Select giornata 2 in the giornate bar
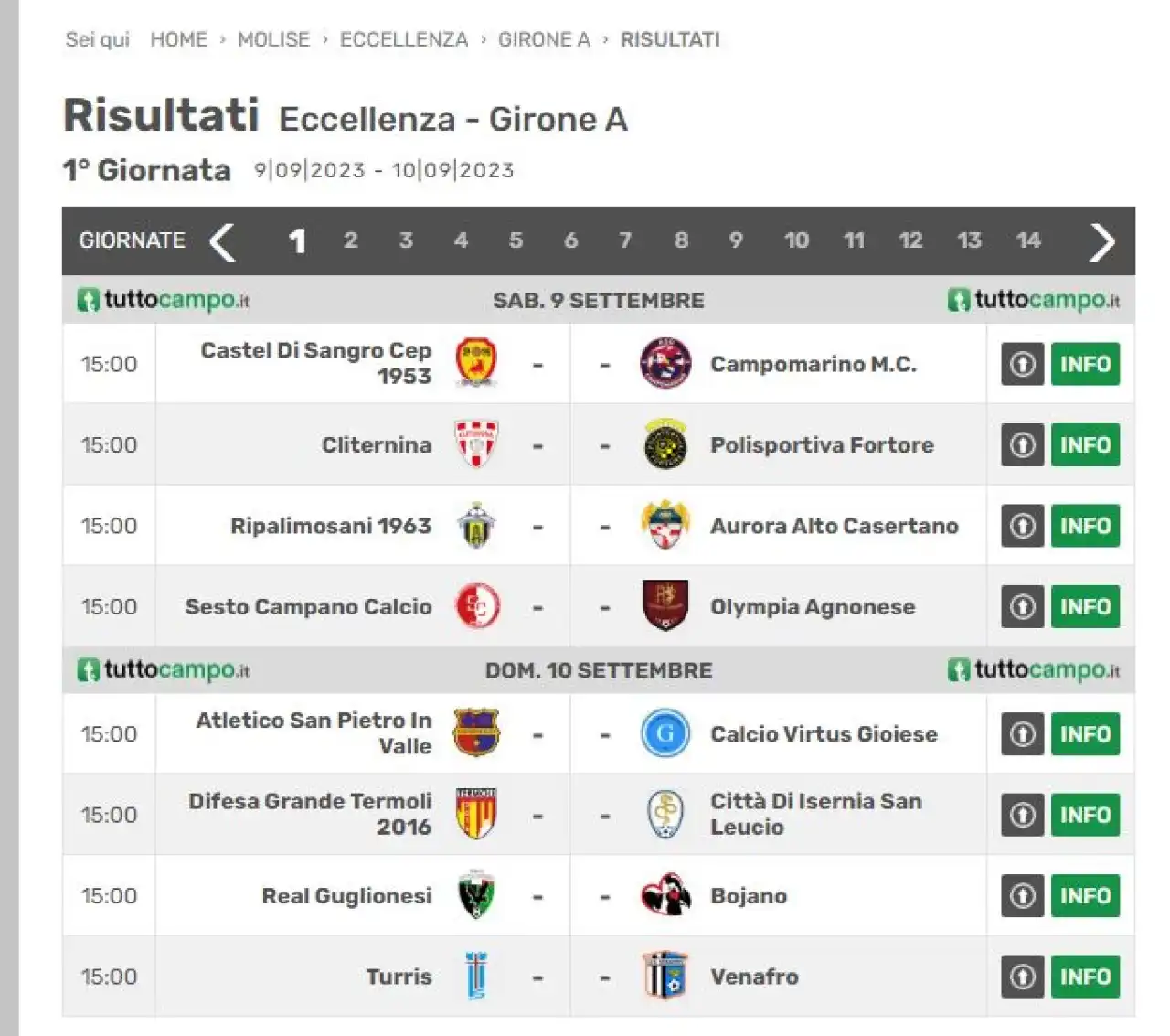The height and width of the screenshot is (1036, 1170). [x=350, y=240]
